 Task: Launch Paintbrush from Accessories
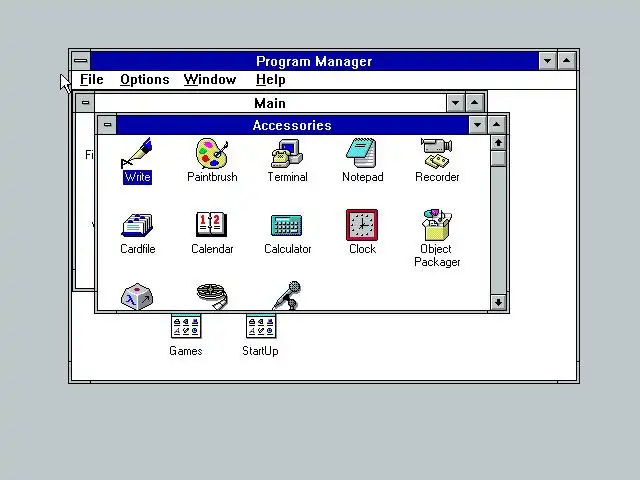[212, 153]
